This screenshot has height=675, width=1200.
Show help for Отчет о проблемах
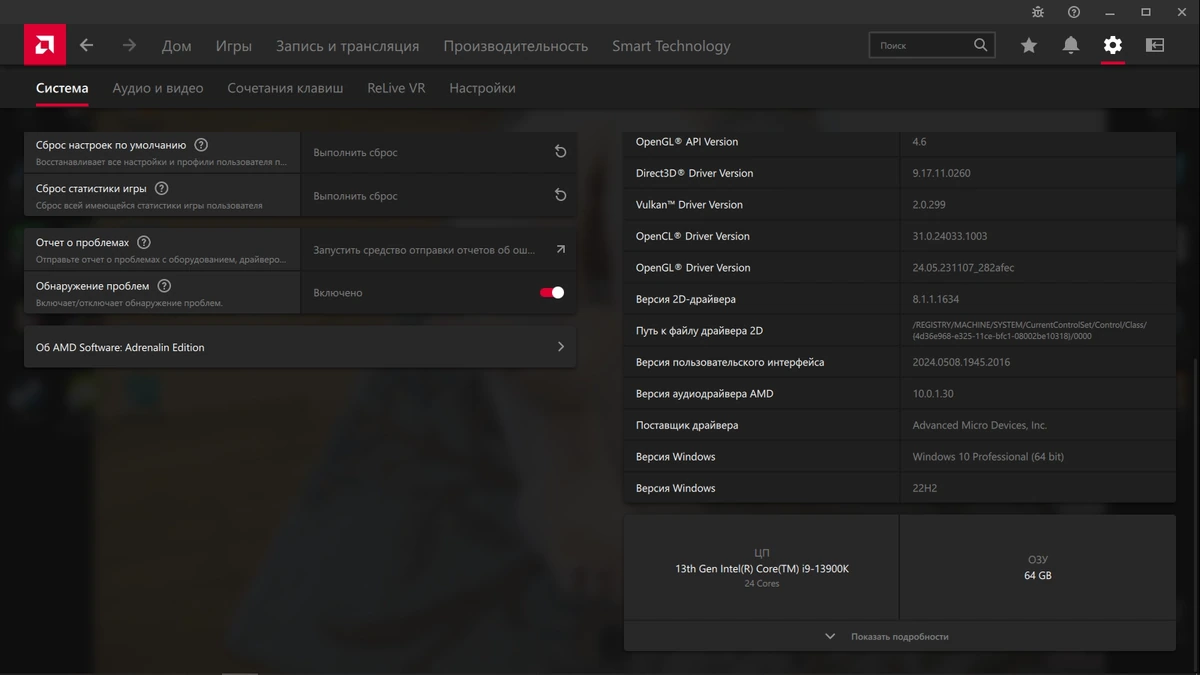tap(144, 243)
